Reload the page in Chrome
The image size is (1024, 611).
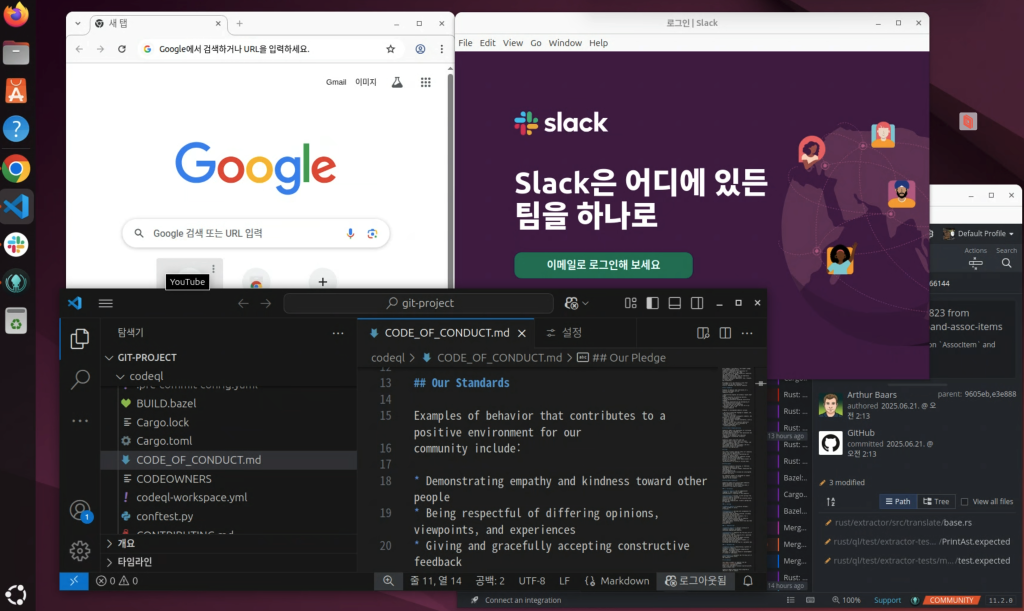point(121,49)
